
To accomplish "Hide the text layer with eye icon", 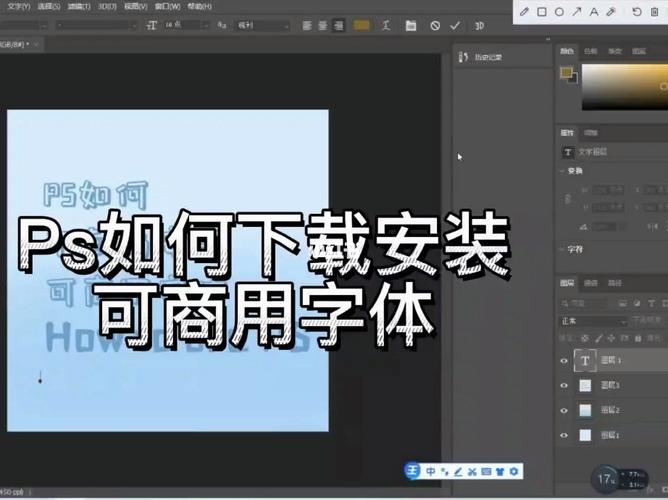I will 564,361.
